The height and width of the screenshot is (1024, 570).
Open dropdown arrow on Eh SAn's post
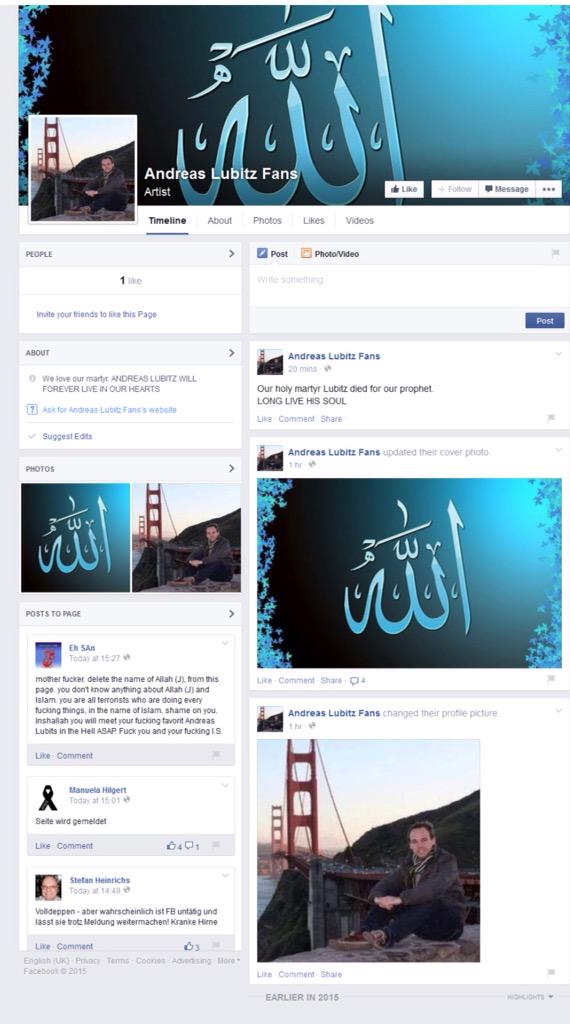point(225,644)
